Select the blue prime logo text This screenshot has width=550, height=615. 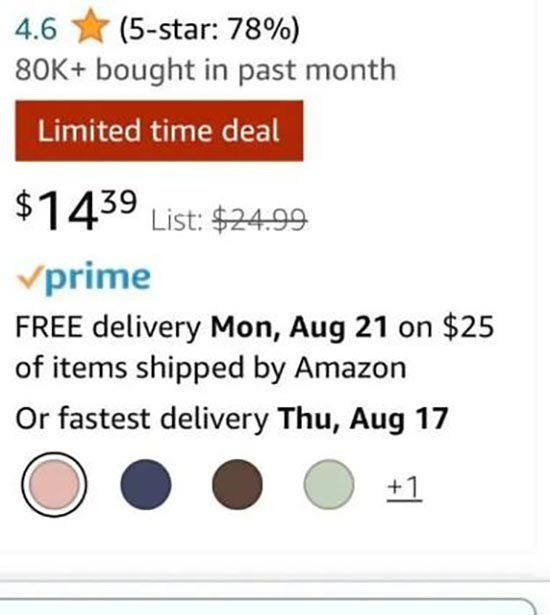click(x=98, y=277)
